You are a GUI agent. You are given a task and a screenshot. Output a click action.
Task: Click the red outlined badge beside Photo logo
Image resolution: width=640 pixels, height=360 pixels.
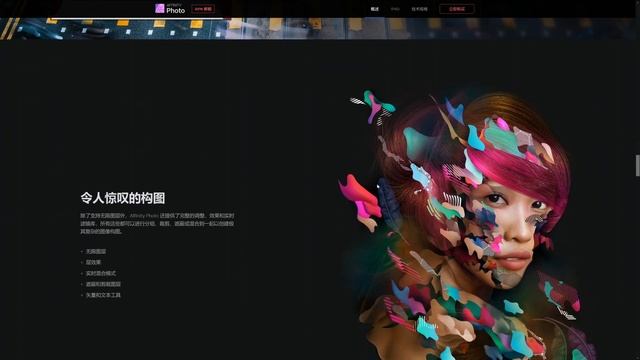click(x=203, y=9)
